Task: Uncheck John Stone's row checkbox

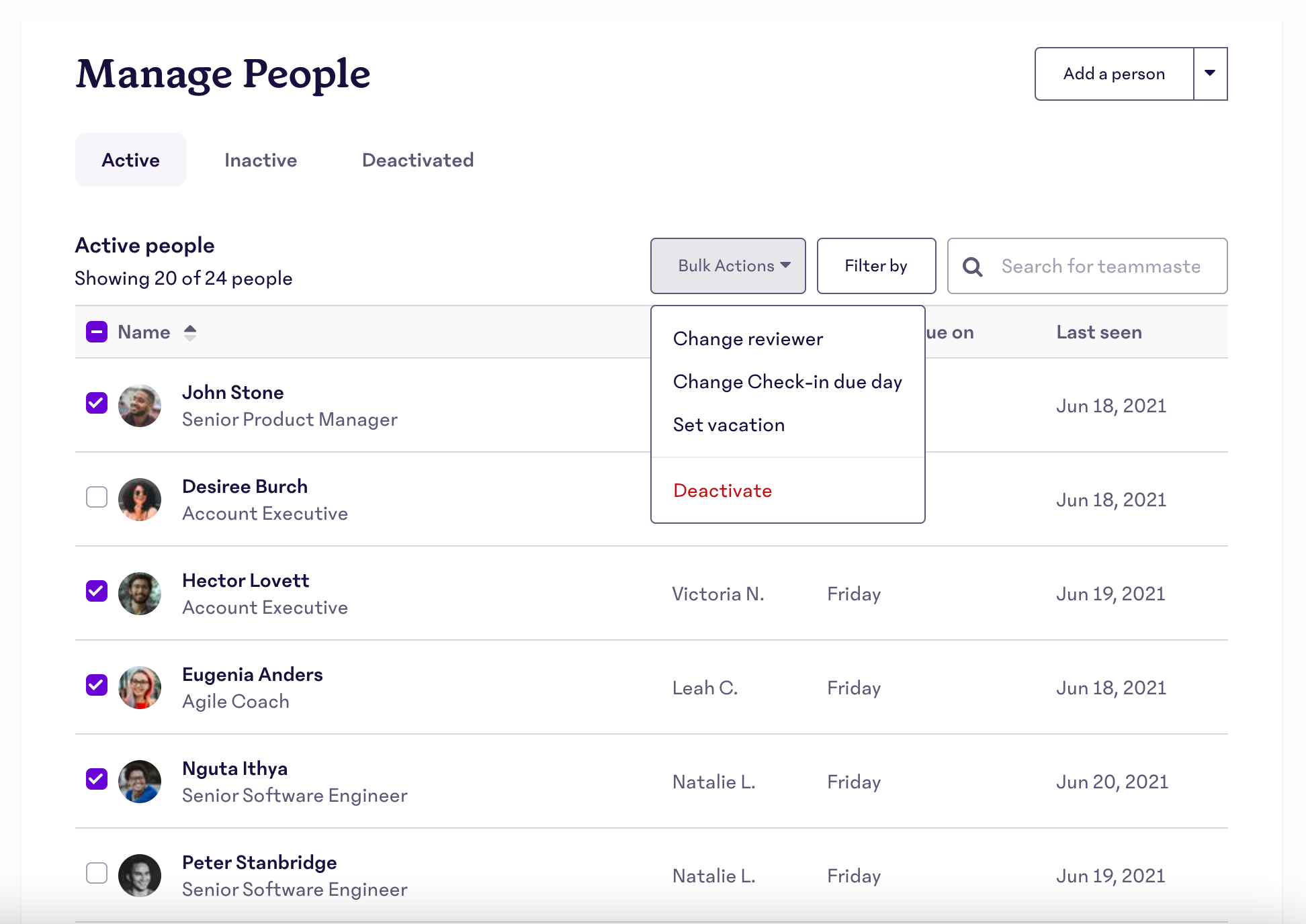Action: tap(97, 403)
